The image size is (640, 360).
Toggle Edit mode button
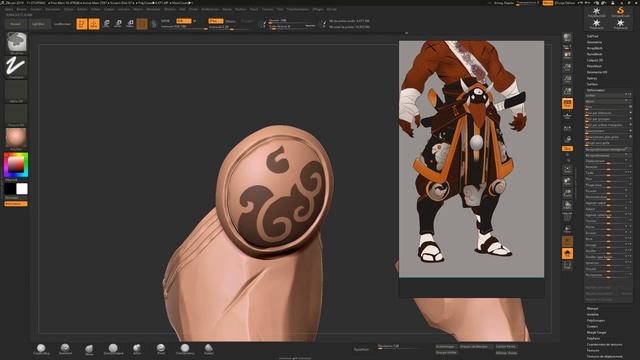click(82, 24)
